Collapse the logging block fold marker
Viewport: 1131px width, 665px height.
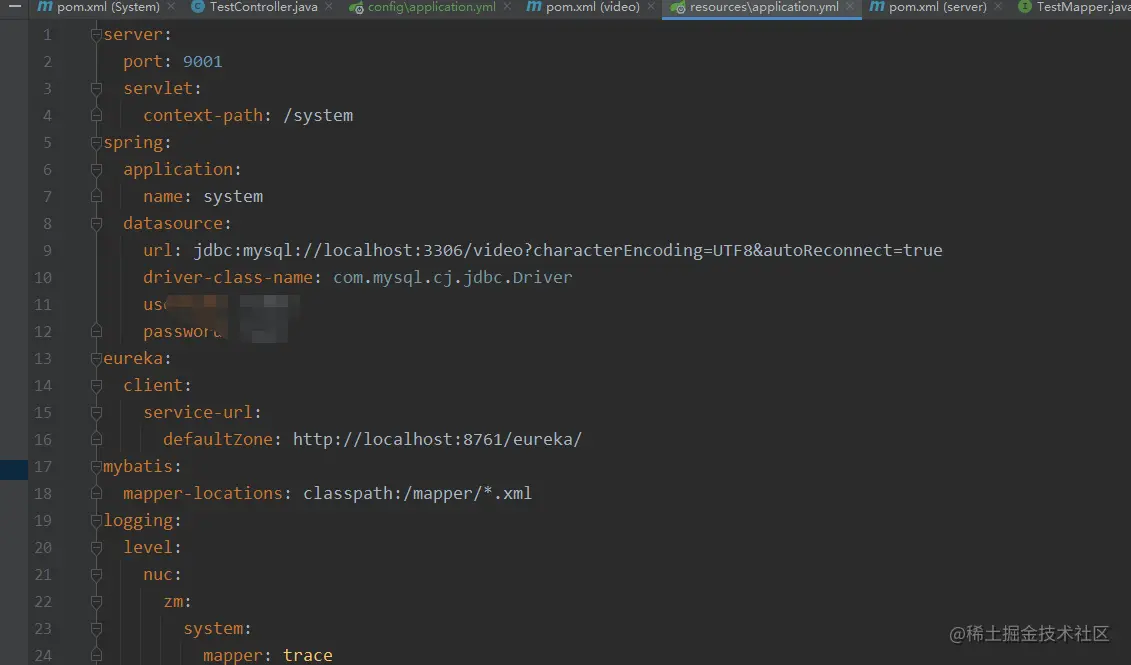click(x=96, y=520)
